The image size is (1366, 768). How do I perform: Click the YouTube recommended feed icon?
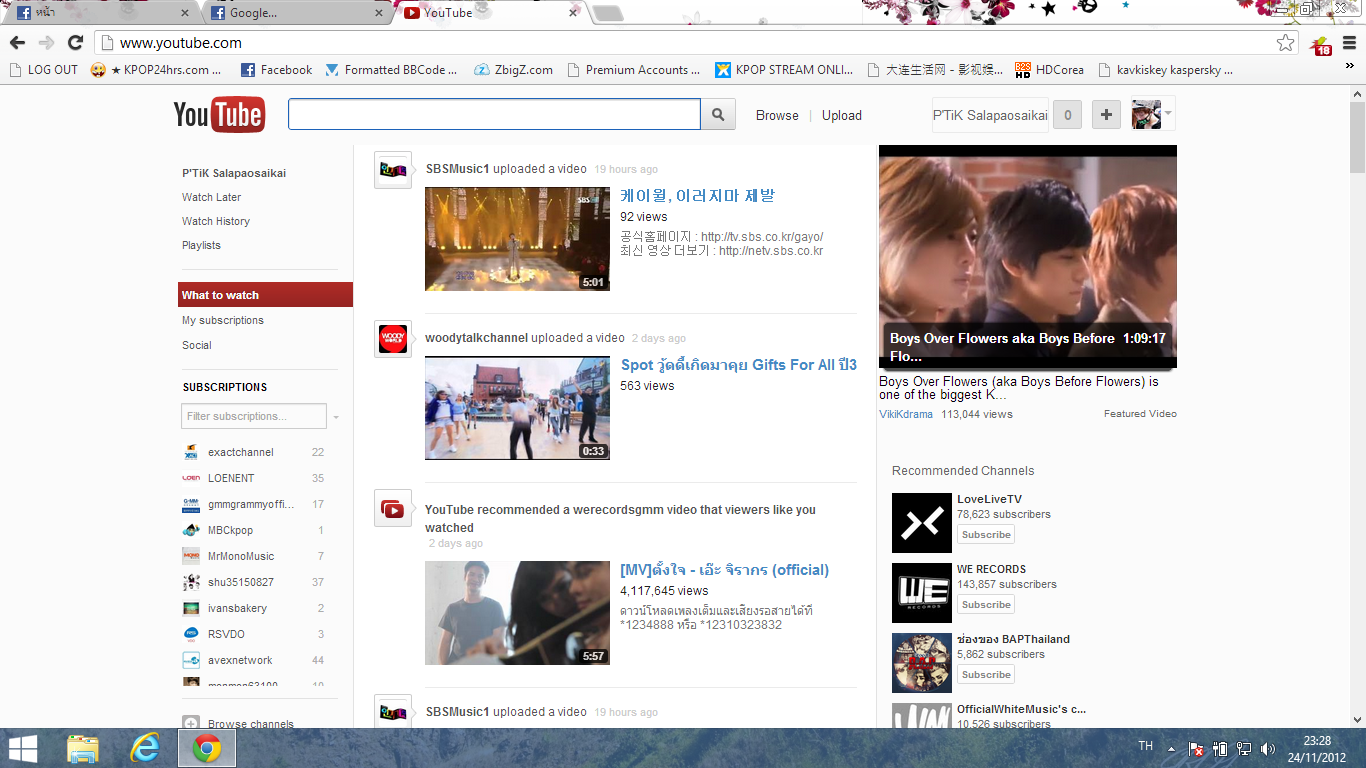pyautogui.click(x=393, y=510)
